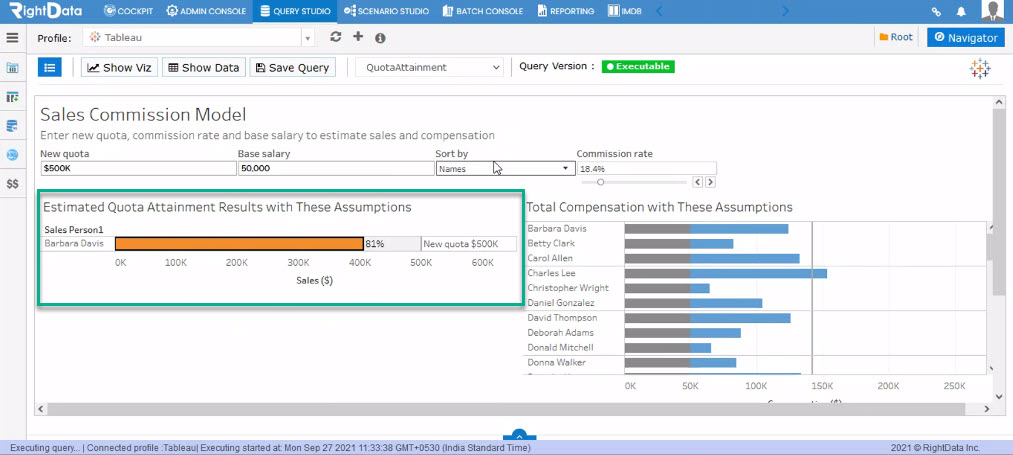This screenshot has width=1013, height=455.
Task: Click the Show Viz button
Action: (x=120, y=67)
